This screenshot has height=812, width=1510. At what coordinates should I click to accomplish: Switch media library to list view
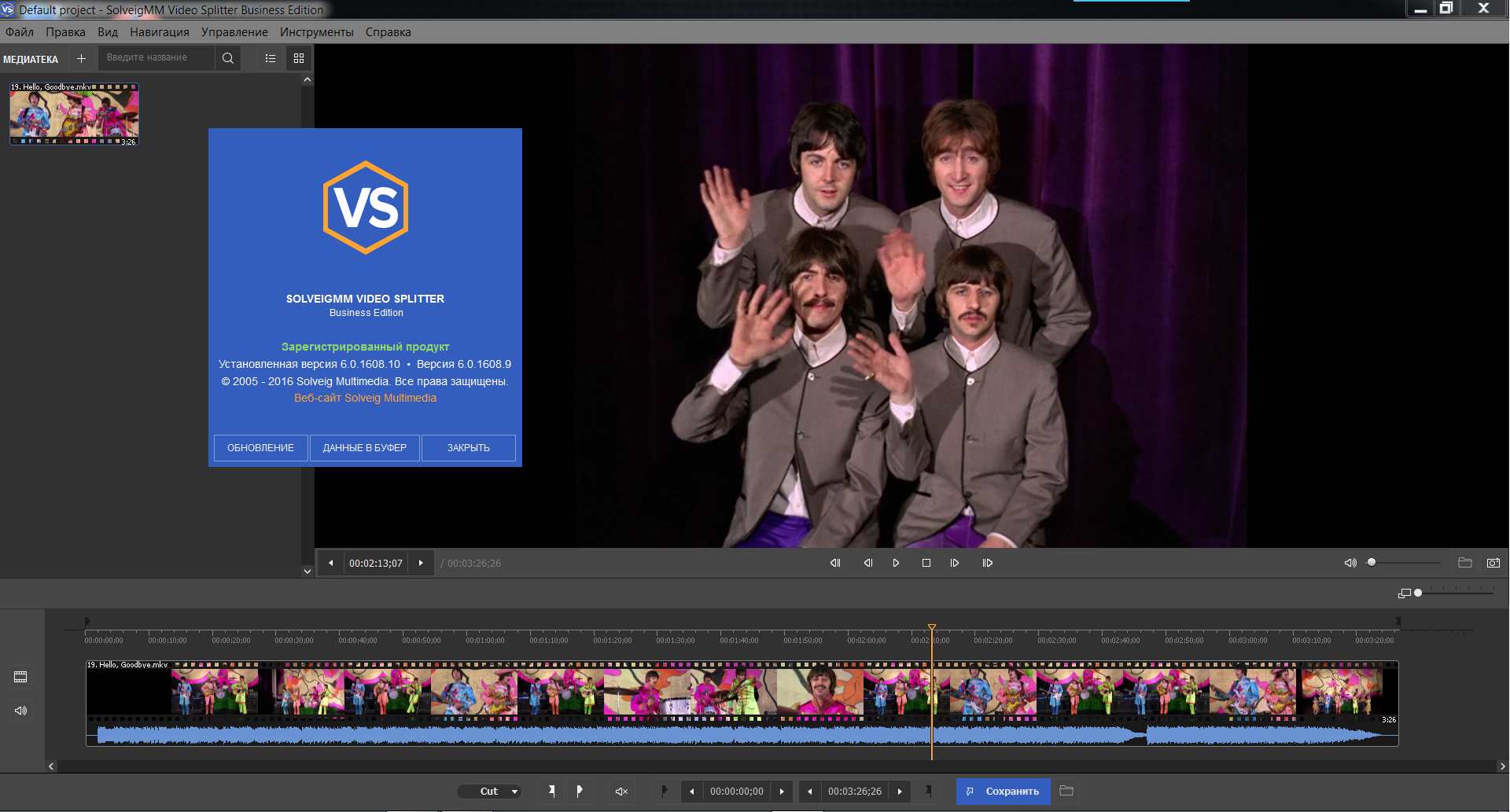(271, 58)
